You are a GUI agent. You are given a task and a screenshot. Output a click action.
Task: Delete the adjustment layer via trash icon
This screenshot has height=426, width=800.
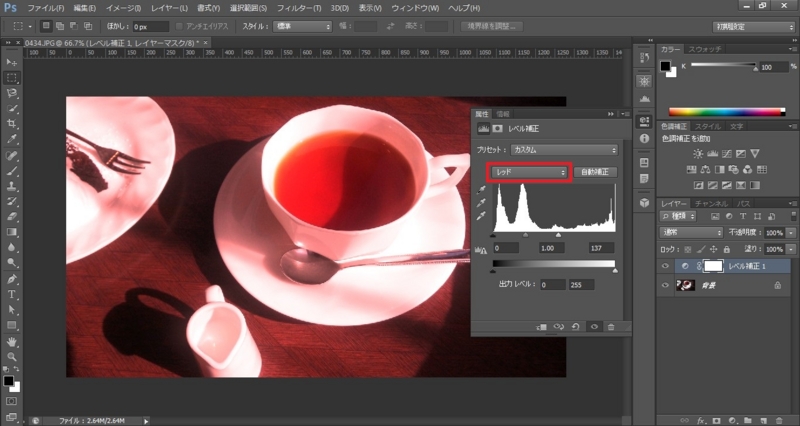(611, 327)
